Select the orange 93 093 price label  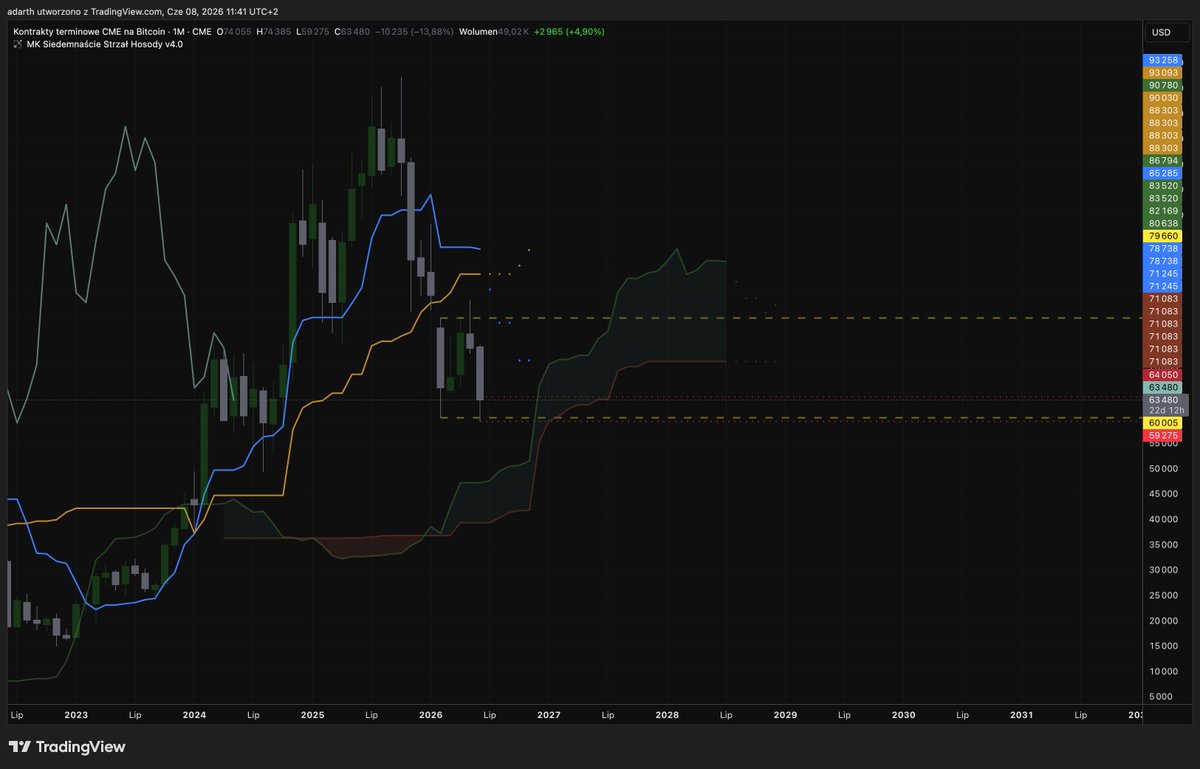tap(1162, 73)
